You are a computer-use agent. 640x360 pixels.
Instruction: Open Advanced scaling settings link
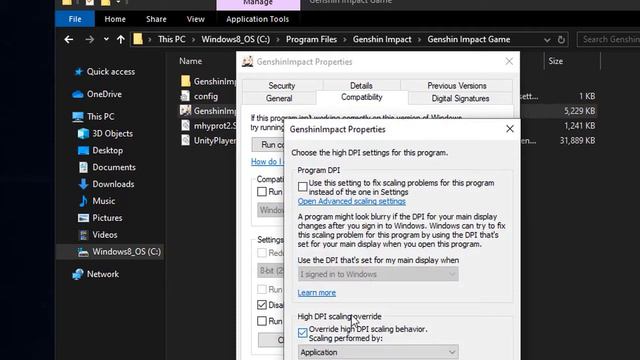[351, 202]
